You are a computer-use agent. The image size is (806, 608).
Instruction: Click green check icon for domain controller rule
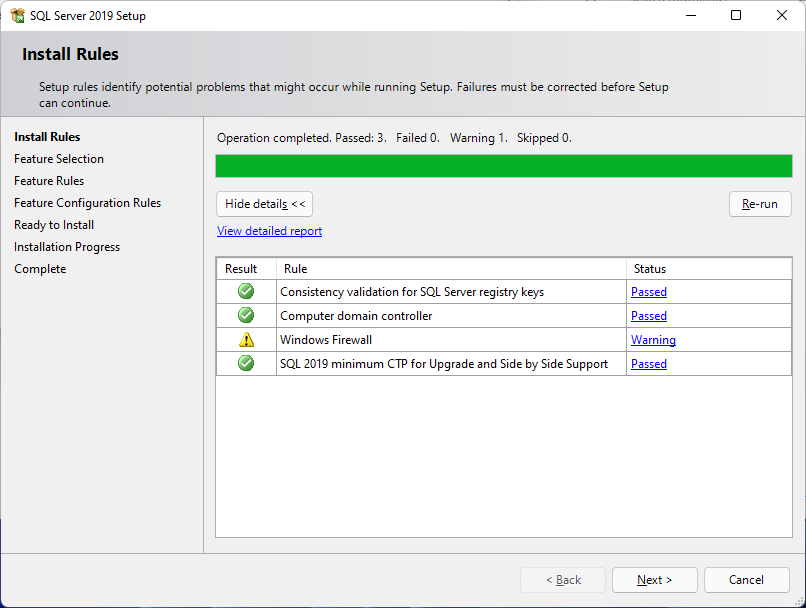246,315
